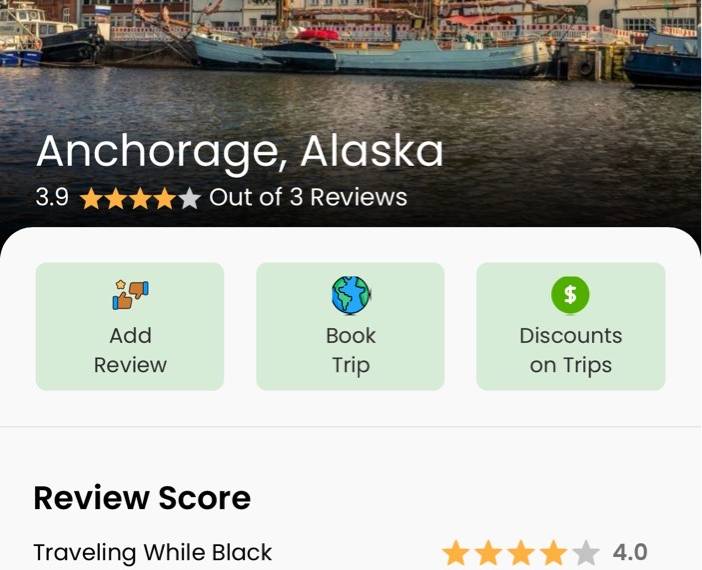Click the 3.9 rating number
Viewport: 702px width, 570px height.
52,197
